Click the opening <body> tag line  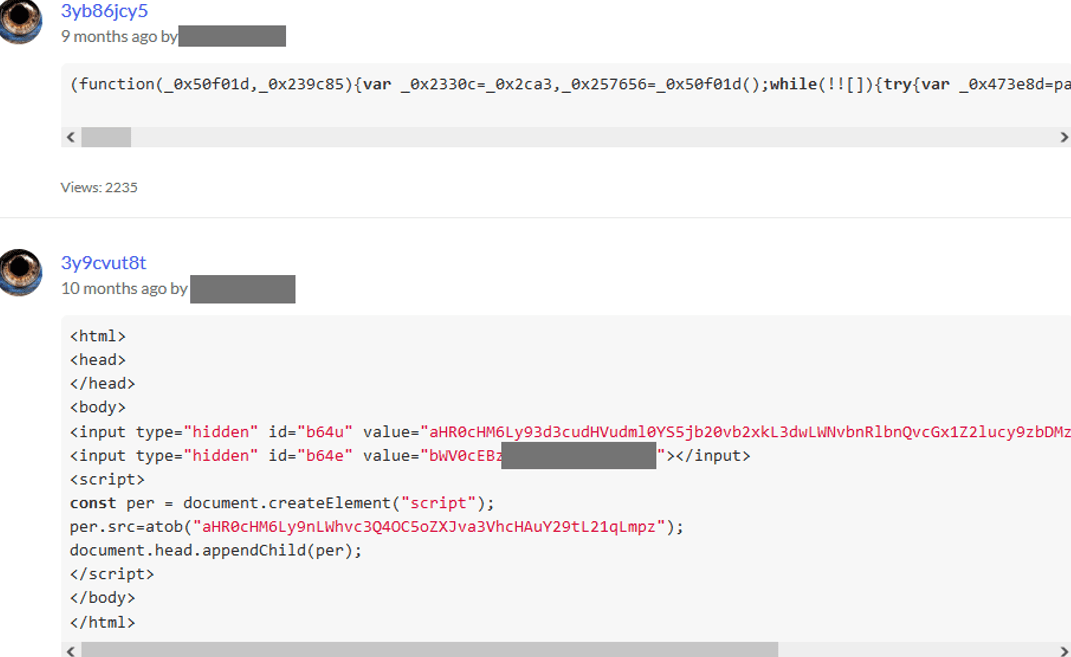point(98,408)
